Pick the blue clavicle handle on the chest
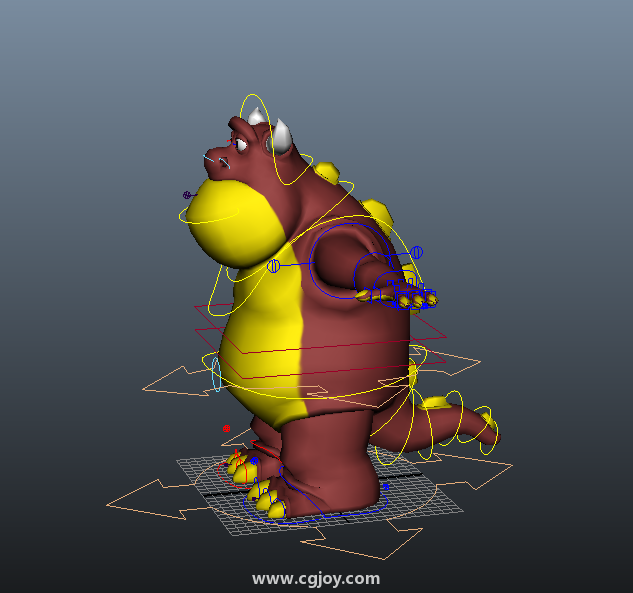Screen dimensions: 633x593 273,266
